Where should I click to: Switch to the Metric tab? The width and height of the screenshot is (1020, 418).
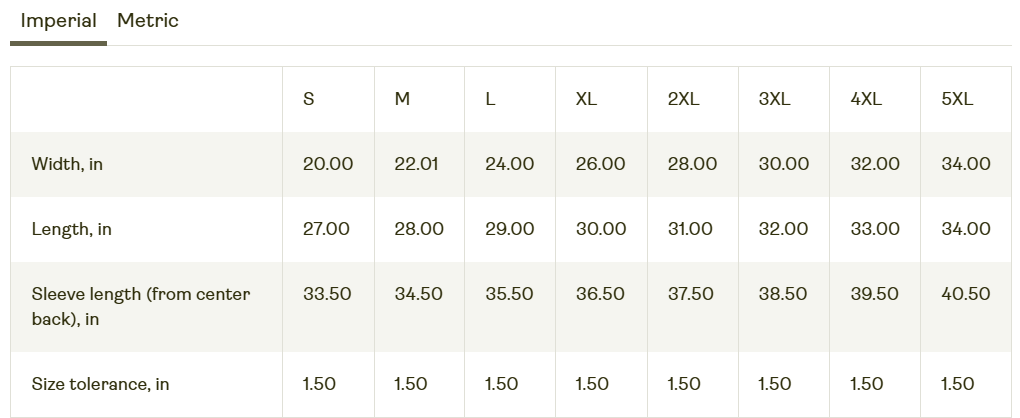click(148, 21)
